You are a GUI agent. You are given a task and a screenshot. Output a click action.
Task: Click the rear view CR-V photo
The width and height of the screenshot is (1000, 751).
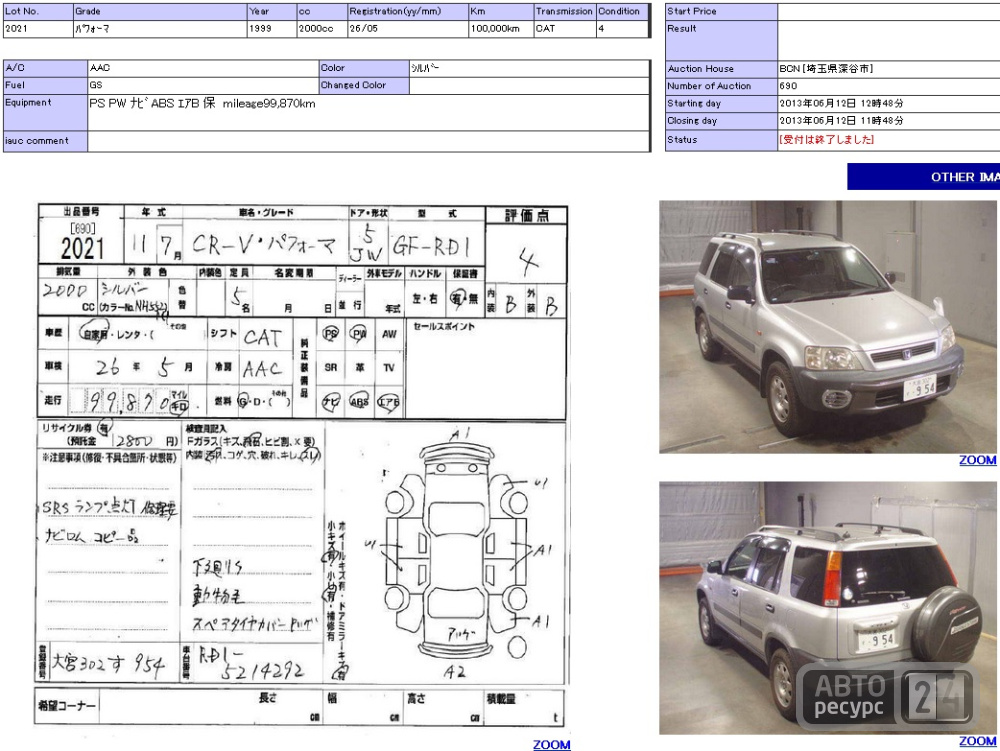[x=828, y=608]
